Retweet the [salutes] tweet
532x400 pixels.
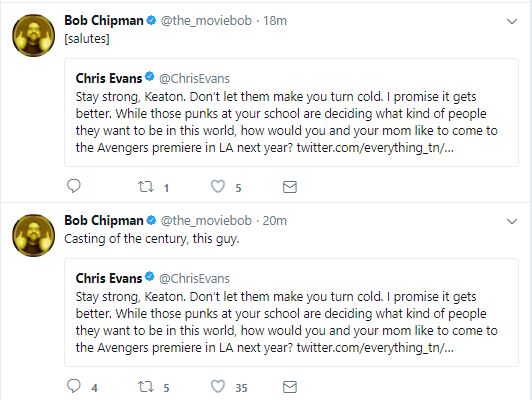tap(146, 187)
